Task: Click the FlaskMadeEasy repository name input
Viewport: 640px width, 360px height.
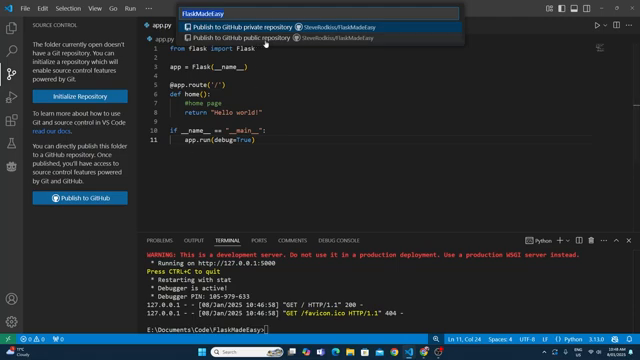Action: tap(319, 13)
